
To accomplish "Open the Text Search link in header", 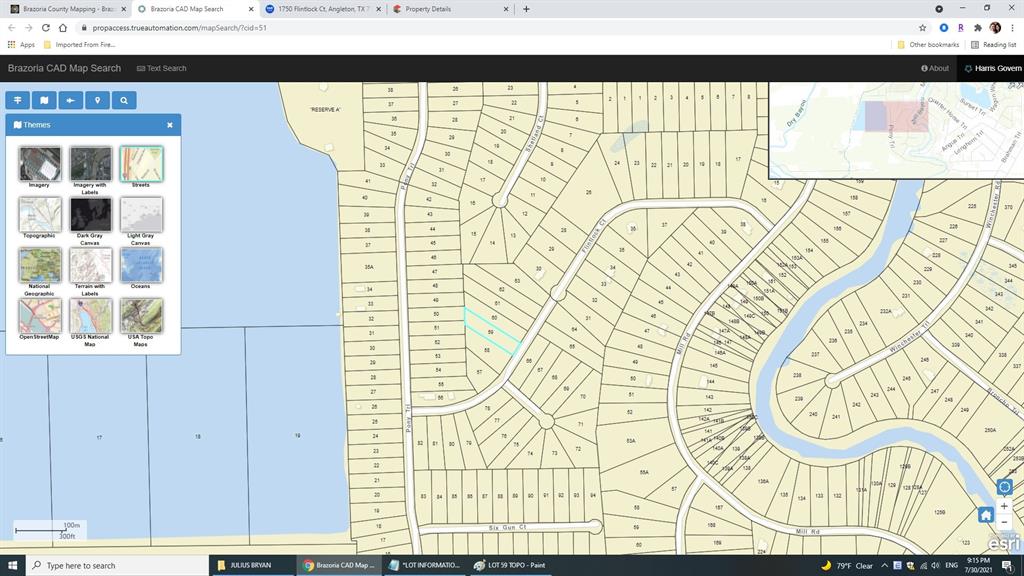I will [162, 68].
